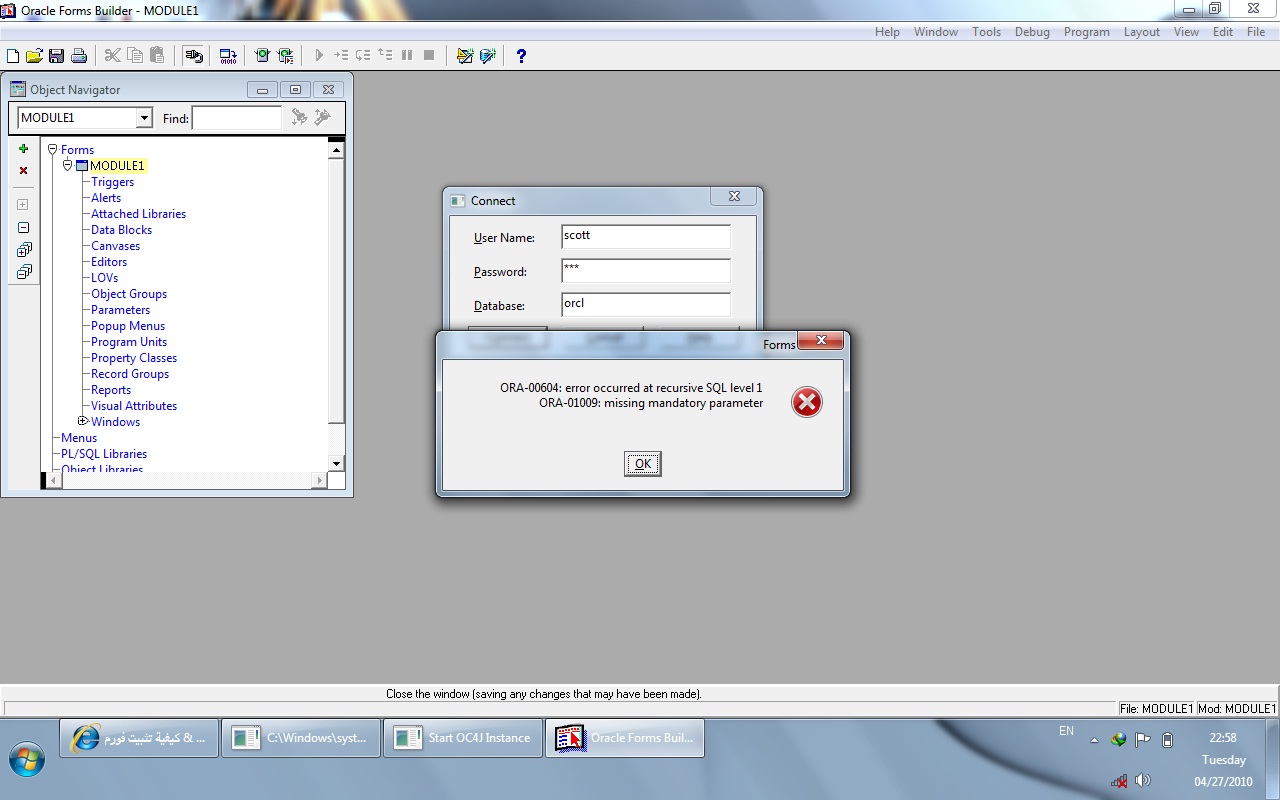Open the Debug menu
Viewport: 1280px width, 800px height.
(x=1032, y=32)
